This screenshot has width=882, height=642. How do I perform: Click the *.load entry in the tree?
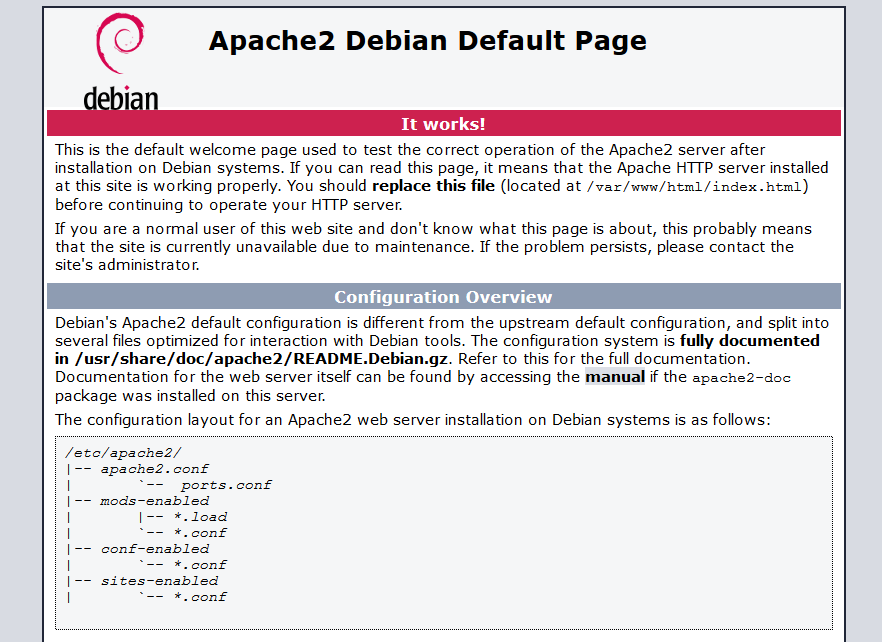coord(200,517)
